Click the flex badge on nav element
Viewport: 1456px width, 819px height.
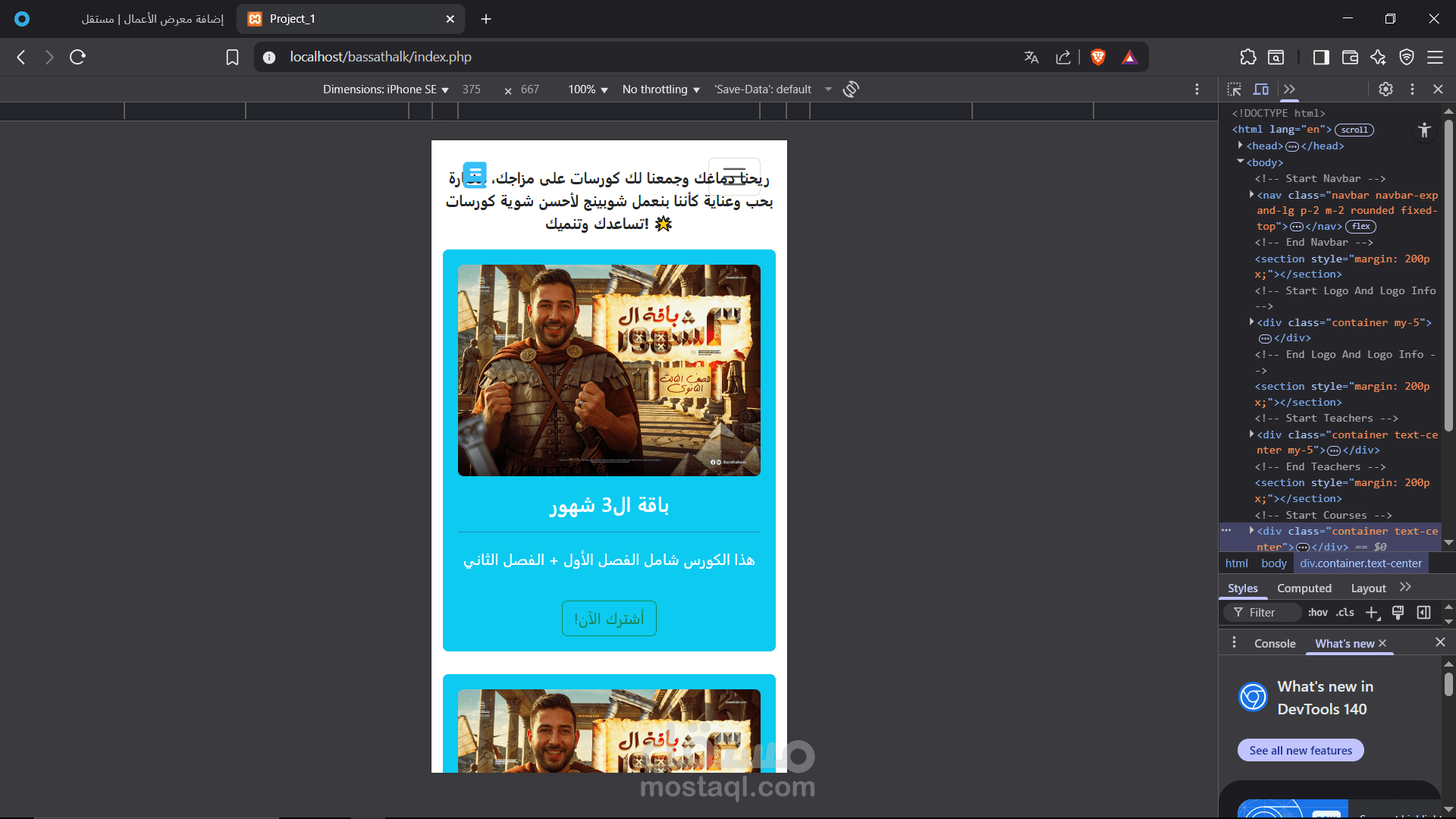coord(1361,227)
